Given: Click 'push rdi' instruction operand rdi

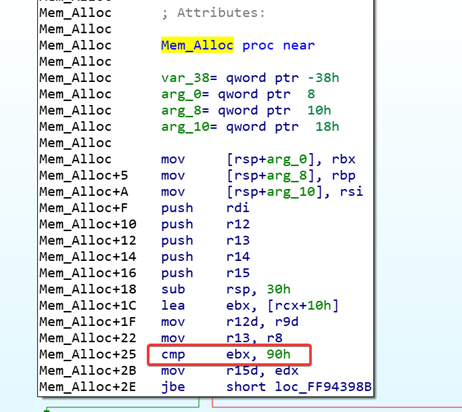Looking at the screenshot, I should point(238,208).
